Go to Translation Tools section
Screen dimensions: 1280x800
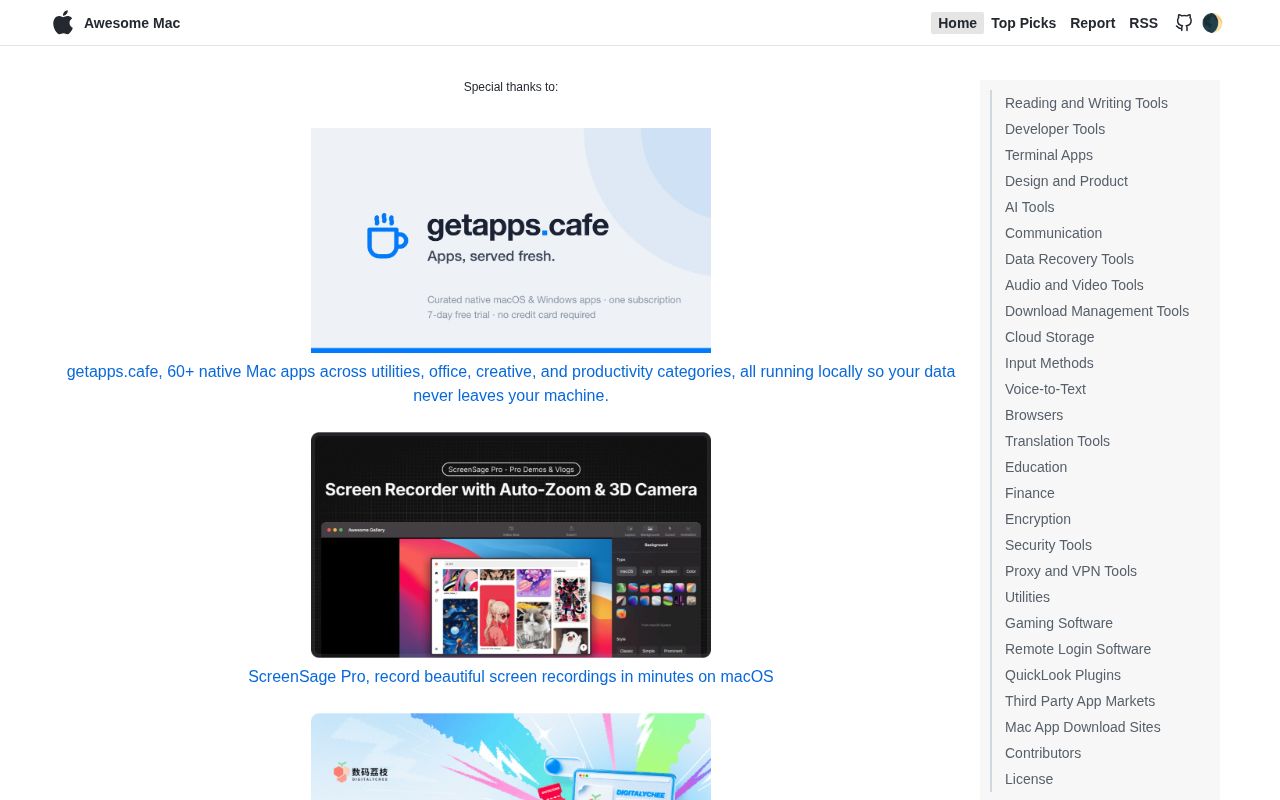click(1057, 441)
